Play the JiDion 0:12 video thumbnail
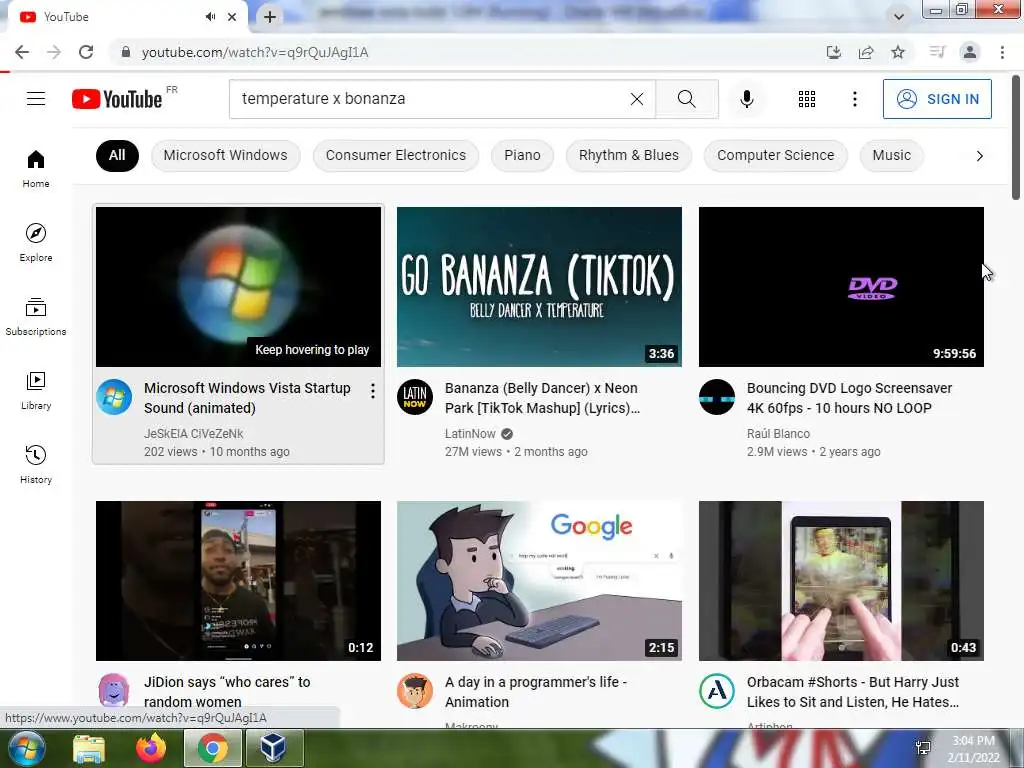The height and width of the screenshot is (768, 1024). [x=238, y=581]
